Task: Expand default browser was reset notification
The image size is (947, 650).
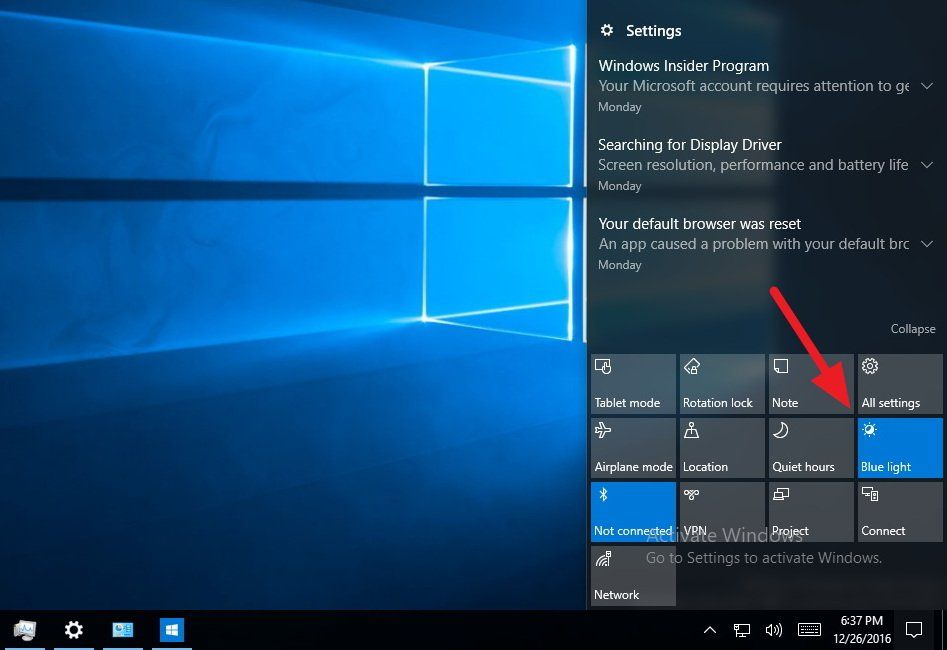Action: point(926,244)
